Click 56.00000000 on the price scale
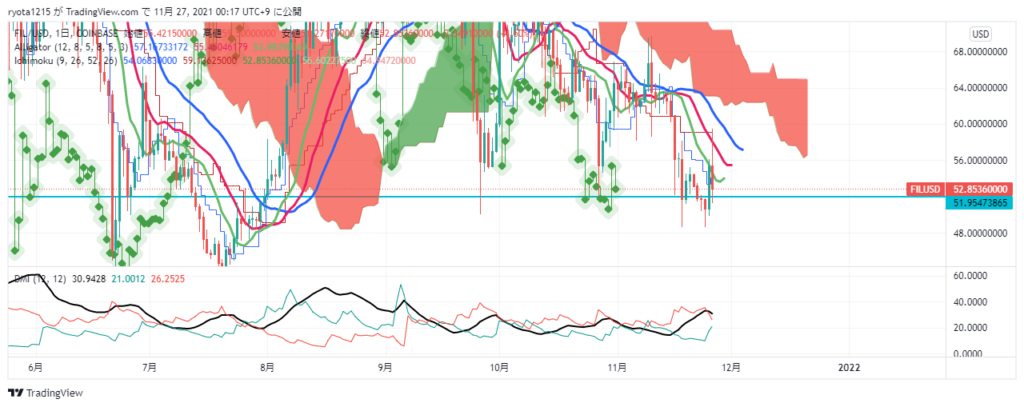The width and height of the screenshot is (1024, 407). coord(980,160)
